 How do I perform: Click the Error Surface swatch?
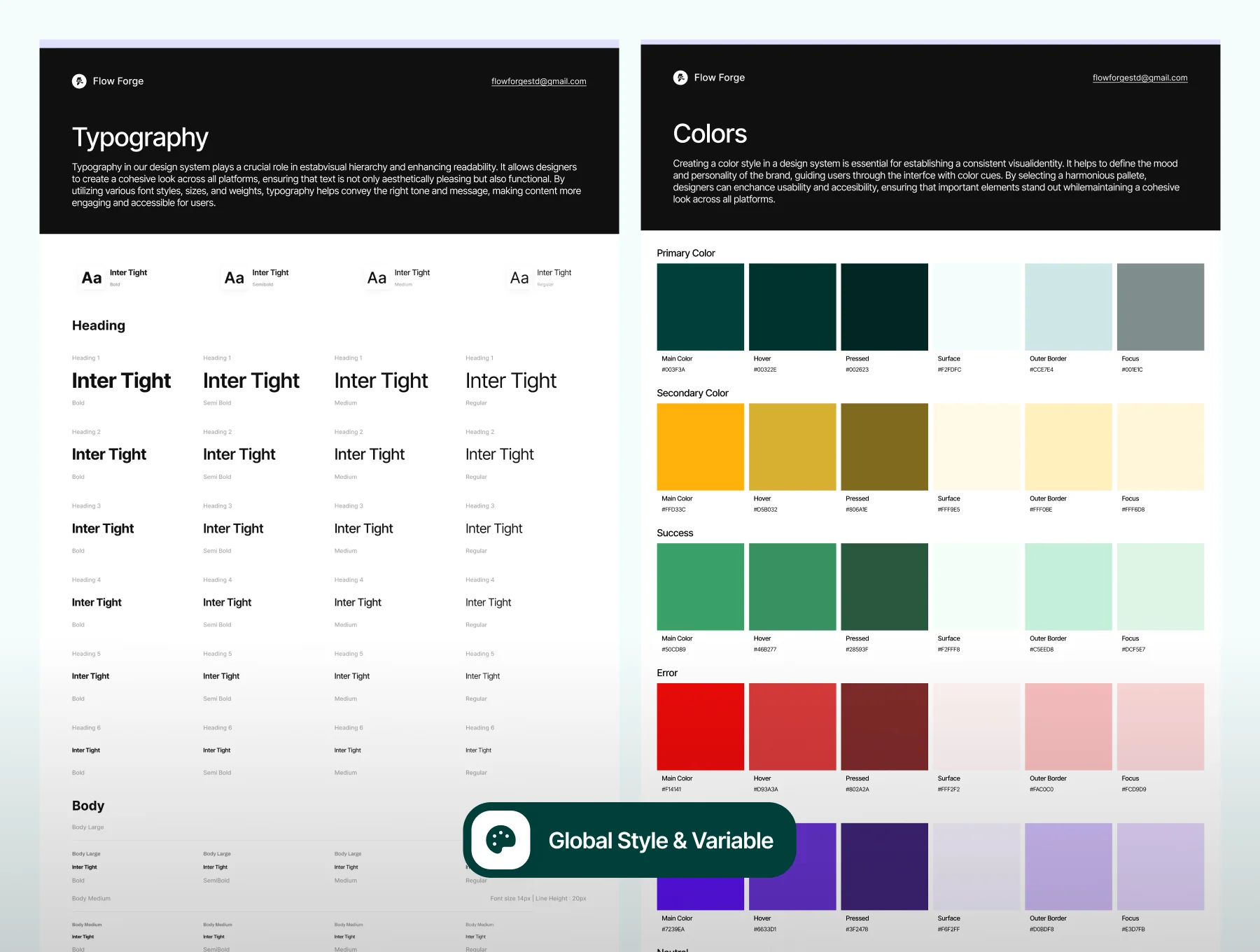(x=976, y=727)
